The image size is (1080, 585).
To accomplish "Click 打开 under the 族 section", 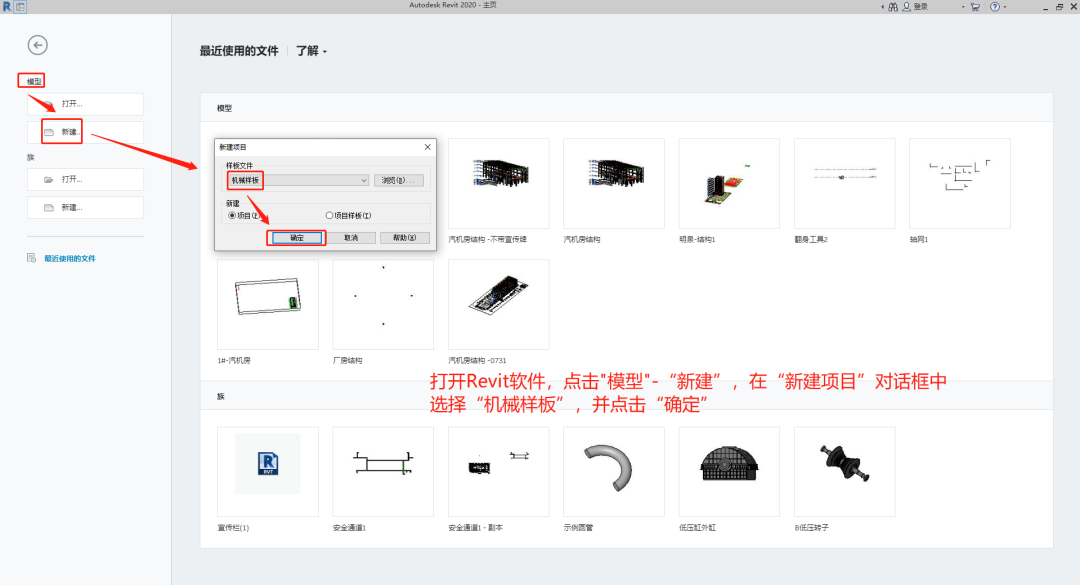I will coord(85,179).
